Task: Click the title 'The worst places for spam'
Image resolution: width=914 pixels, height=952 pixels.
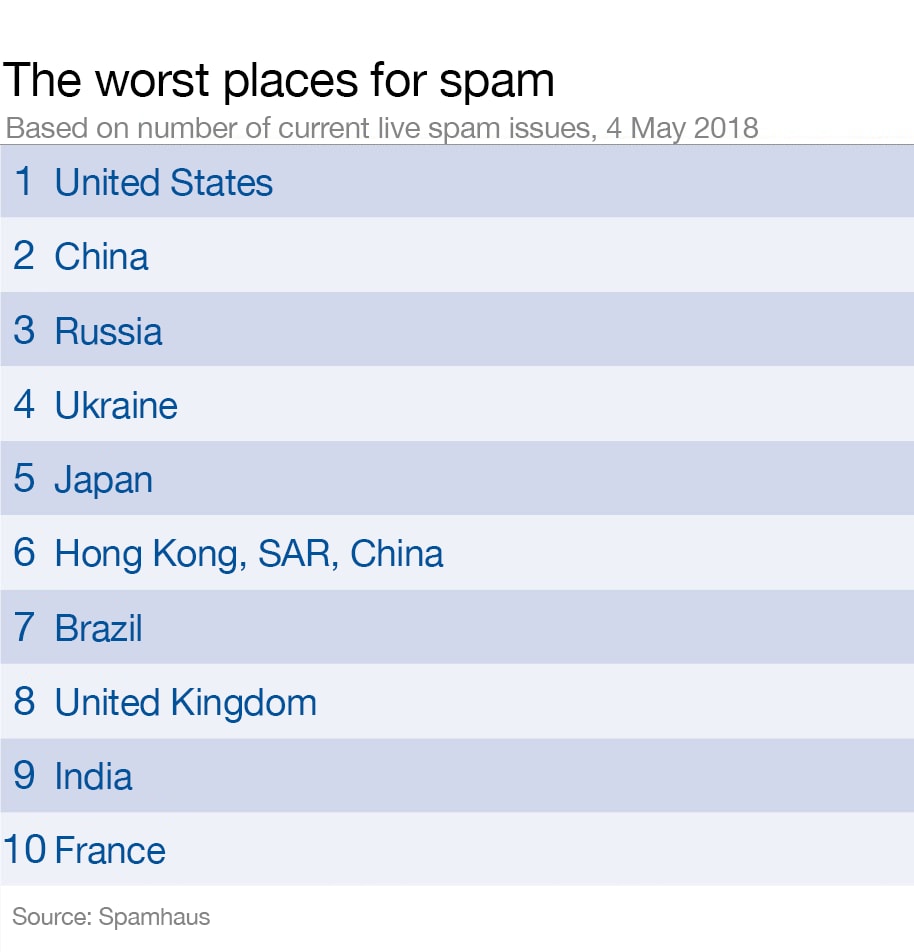Action: [279, 81]
